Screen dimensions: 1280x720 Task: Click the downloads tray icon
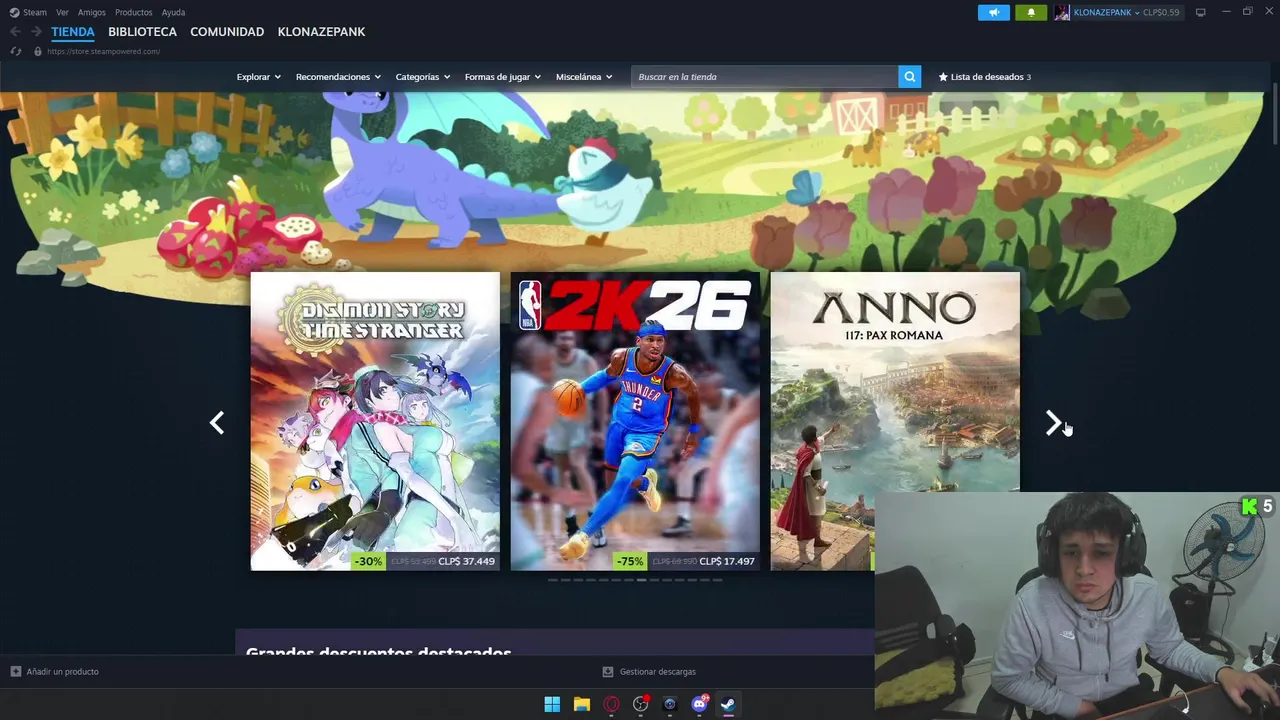[607, 671]
